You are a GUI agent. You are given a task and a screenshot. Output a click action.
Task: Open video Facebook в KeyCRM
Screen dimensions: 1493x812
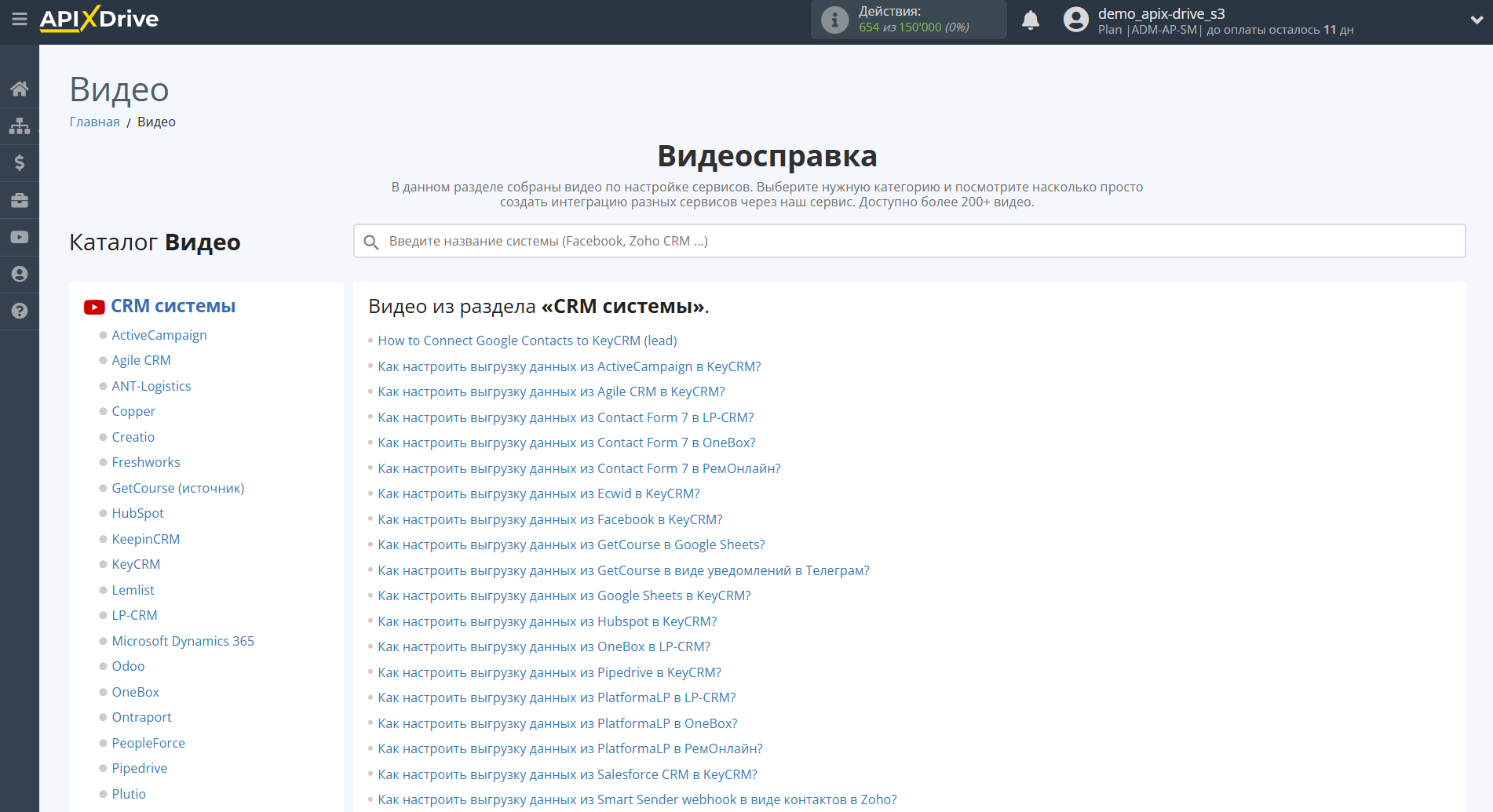[x=550, y=519]
